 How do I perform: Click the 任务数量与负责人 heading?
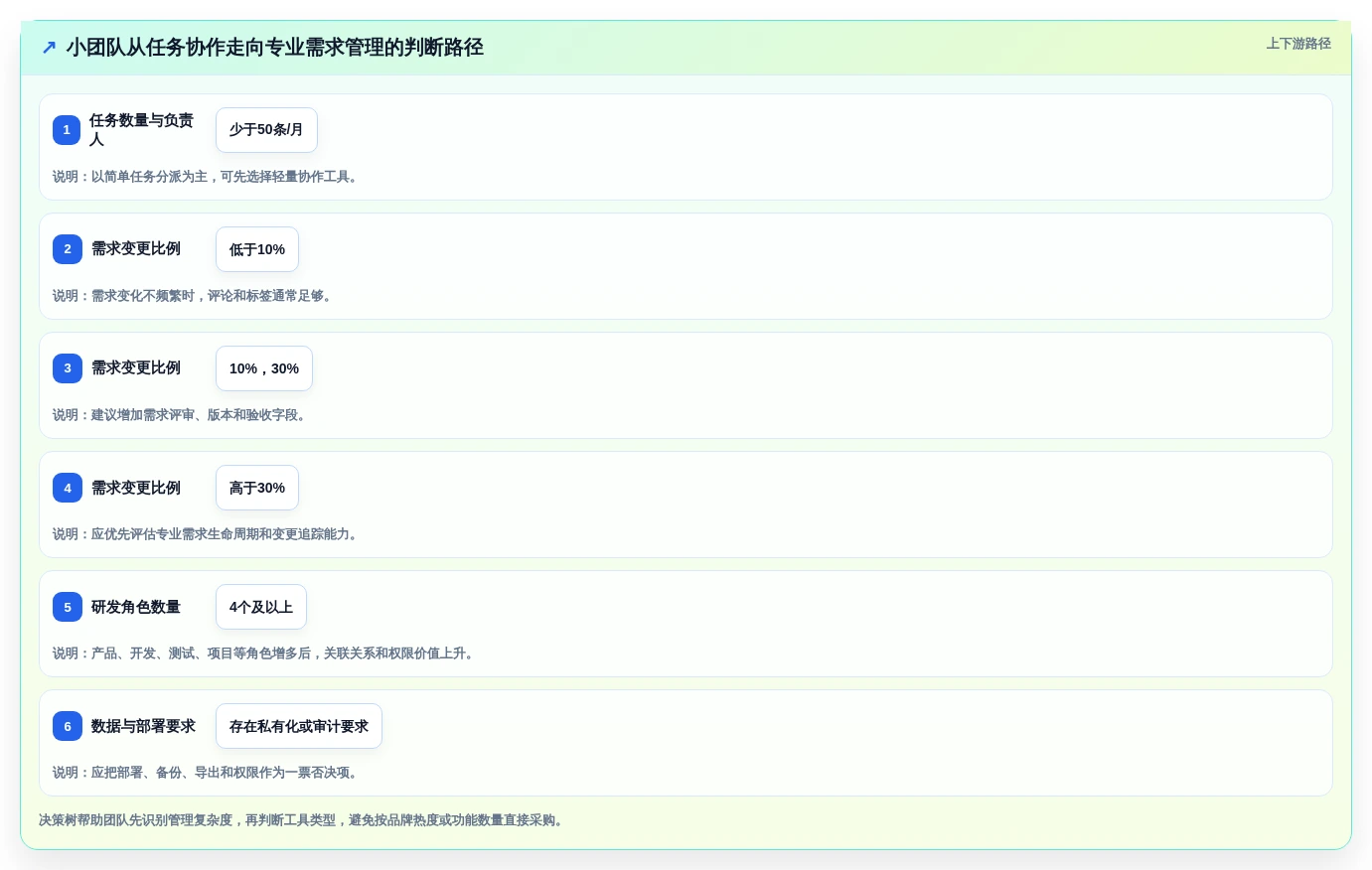[x=143, y=130]
